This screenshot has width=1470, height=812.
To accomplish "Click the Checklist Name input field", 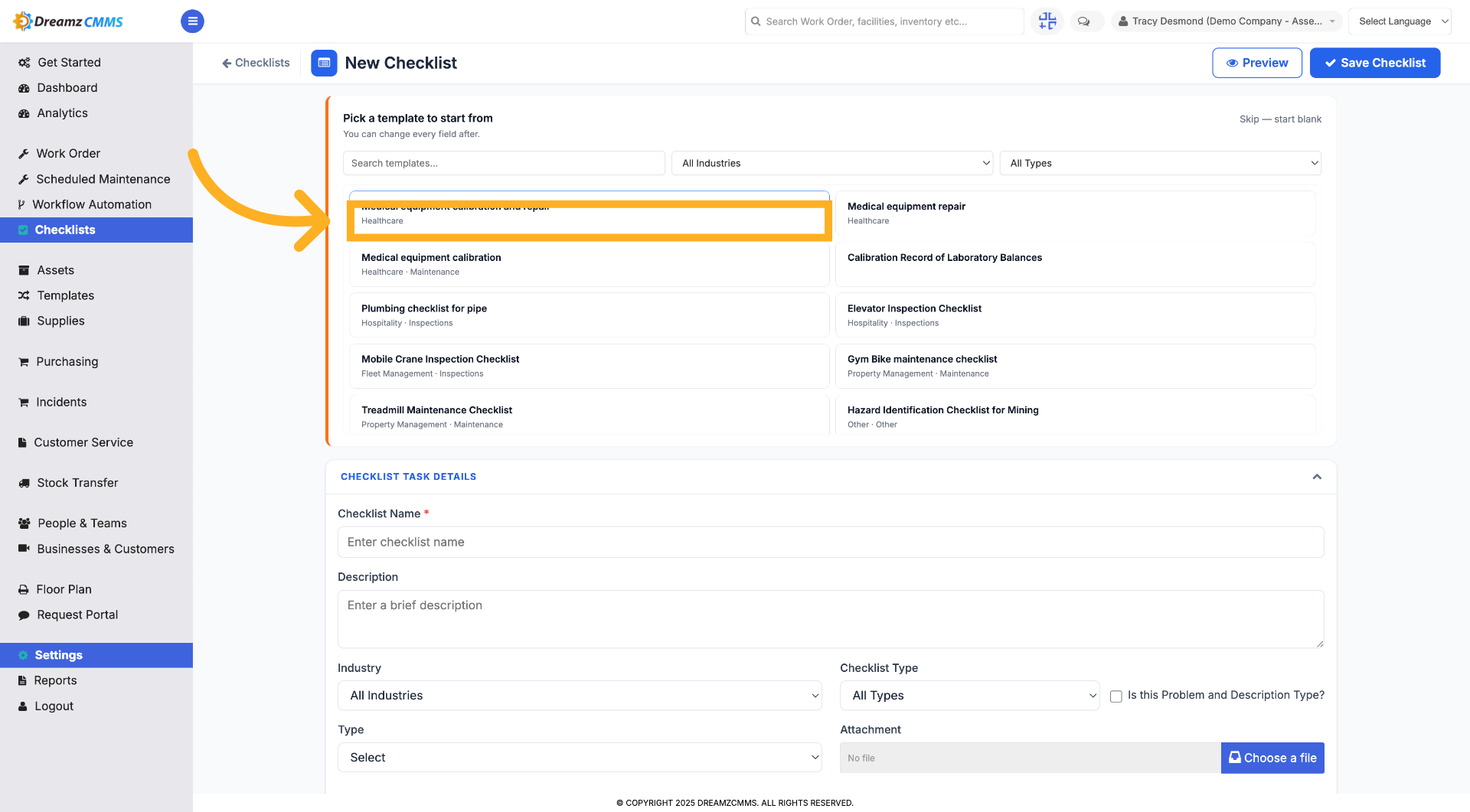I will pyautogui.click(x=831, y=542).
